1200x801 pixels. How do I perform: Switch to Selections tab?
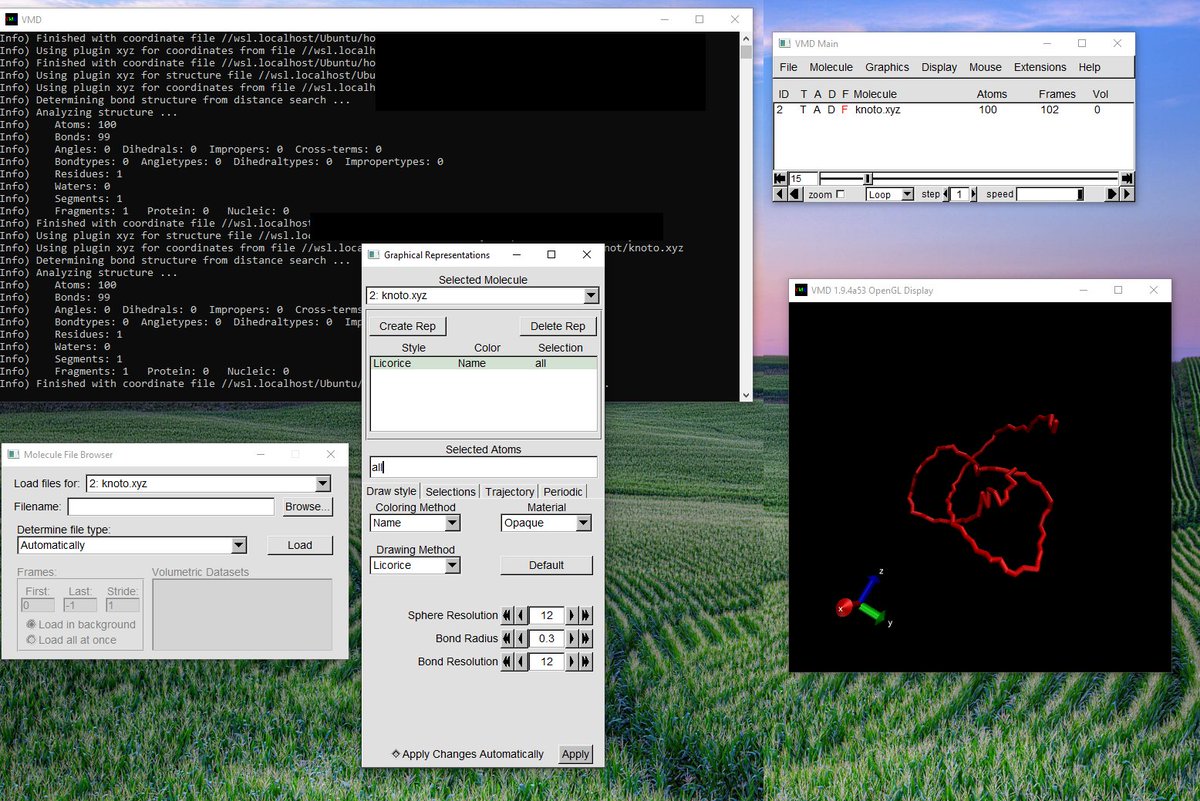[450, 491]
